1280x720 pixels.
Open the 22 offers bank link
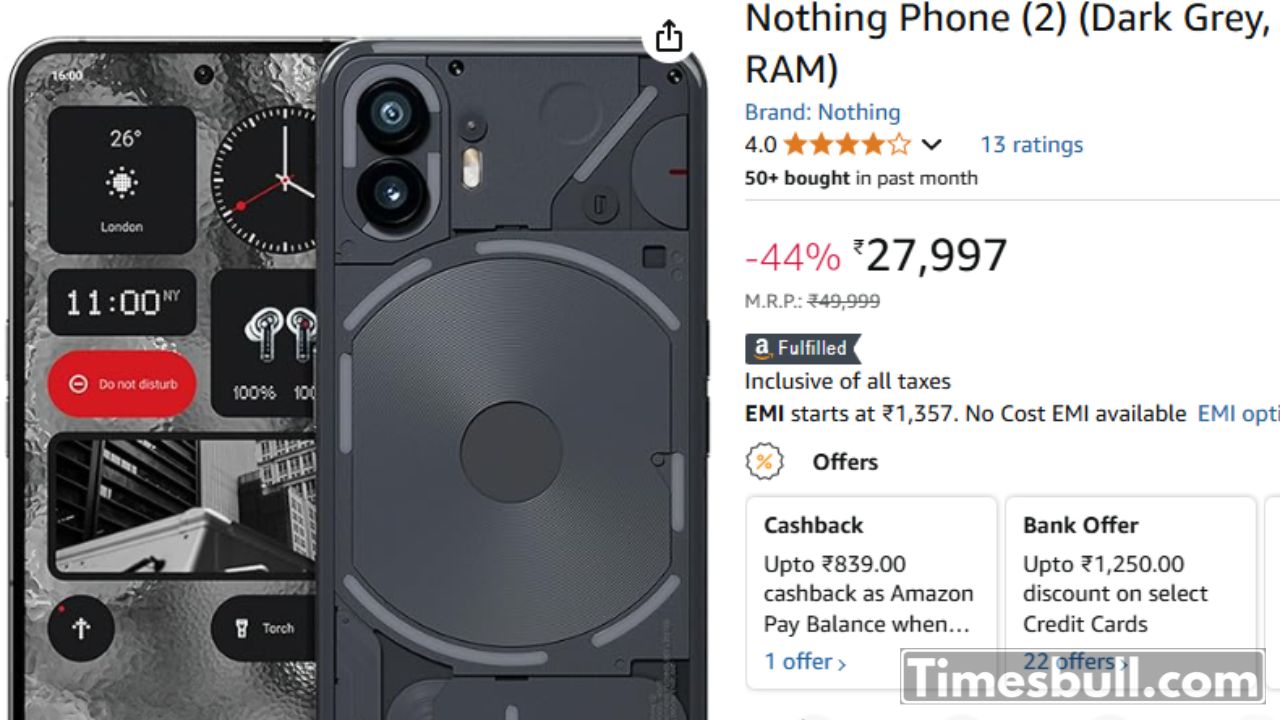(1074, 661)
